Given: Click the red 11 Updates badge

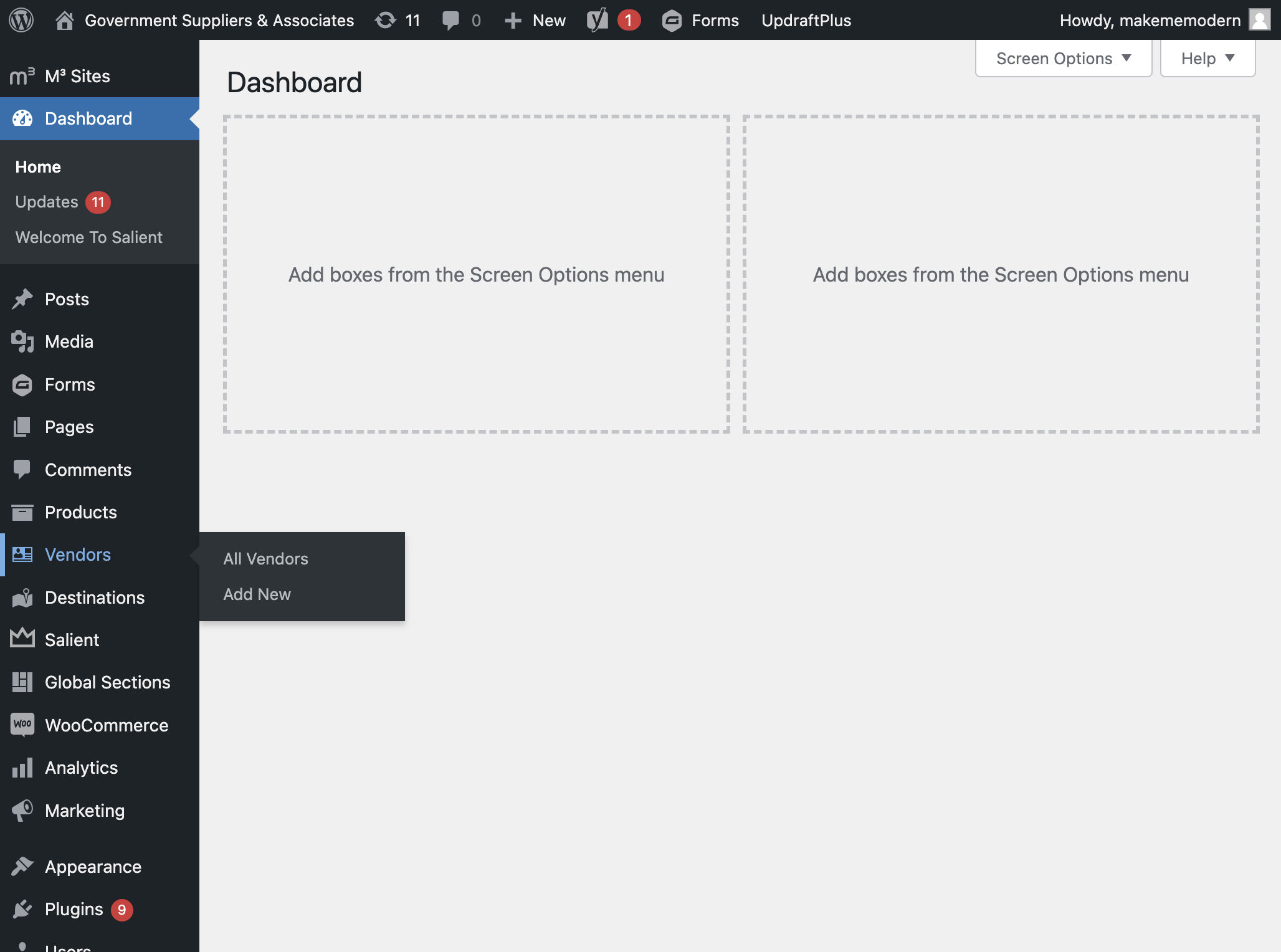Looking at the screenshot, I should [x=98, y=202].
